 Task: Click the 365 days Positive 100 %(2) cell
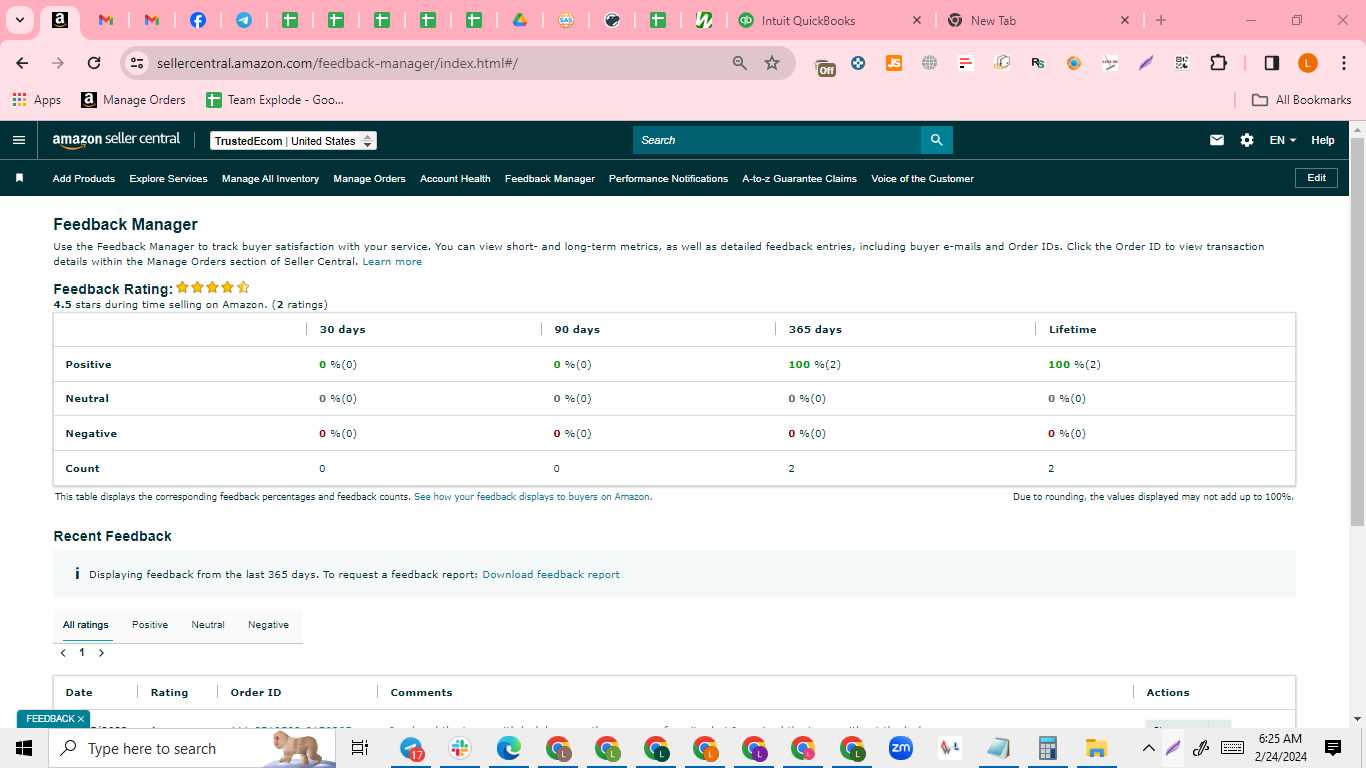click(x=814, y=365)
